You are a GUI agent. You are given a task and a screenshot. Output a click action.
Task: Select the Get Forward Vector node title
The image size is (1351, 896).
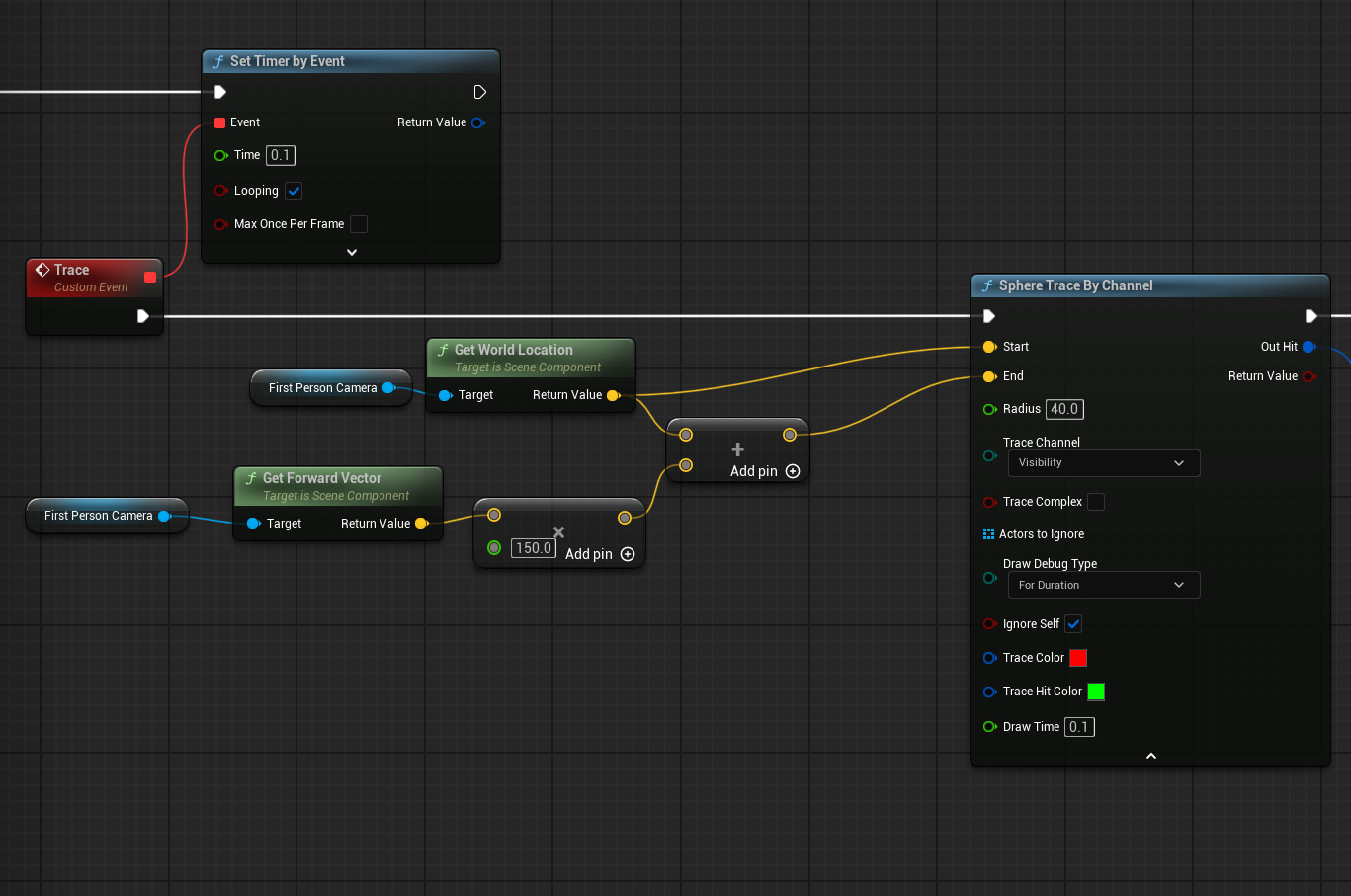[x=321, y=478]
